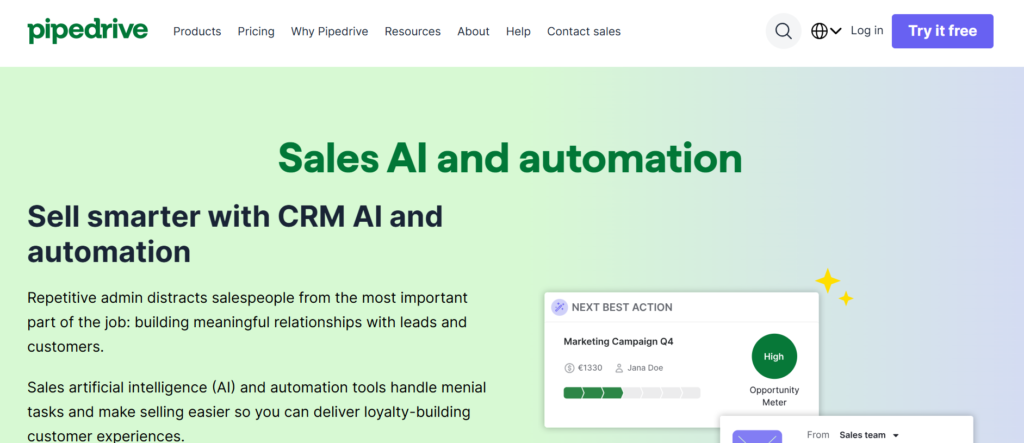Click the Log in link
1024x443 pixels.
pos(866,31)
